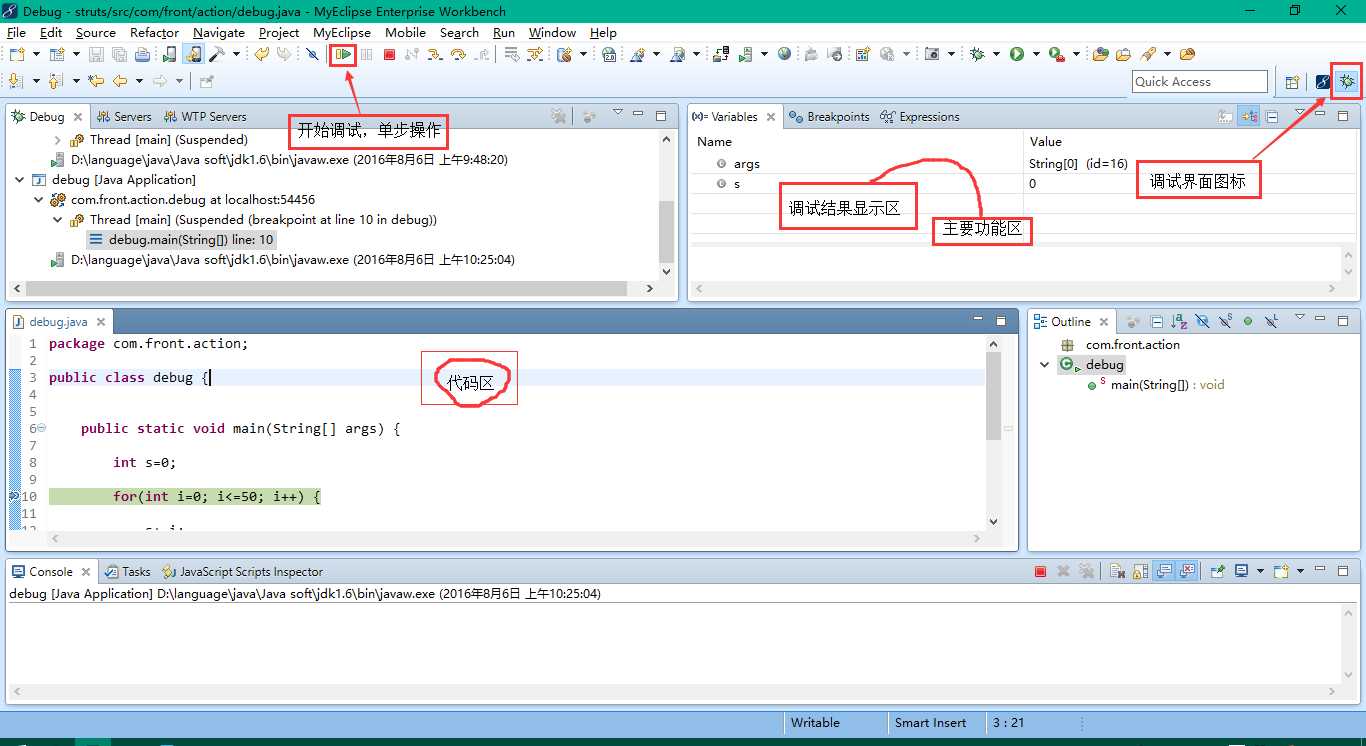Click the web browser globe icon

tap(784, 54)
